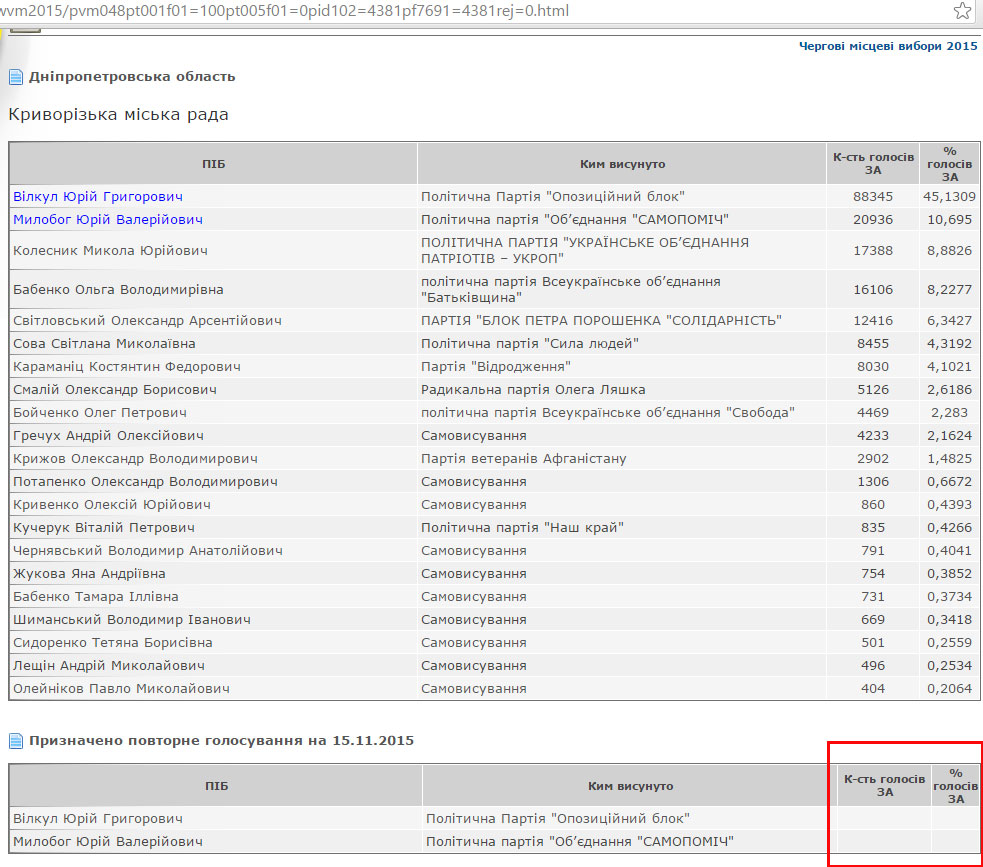Click Ким висунуто header in upper table
This screenshot has height=867, width=983.
point(622,164)
